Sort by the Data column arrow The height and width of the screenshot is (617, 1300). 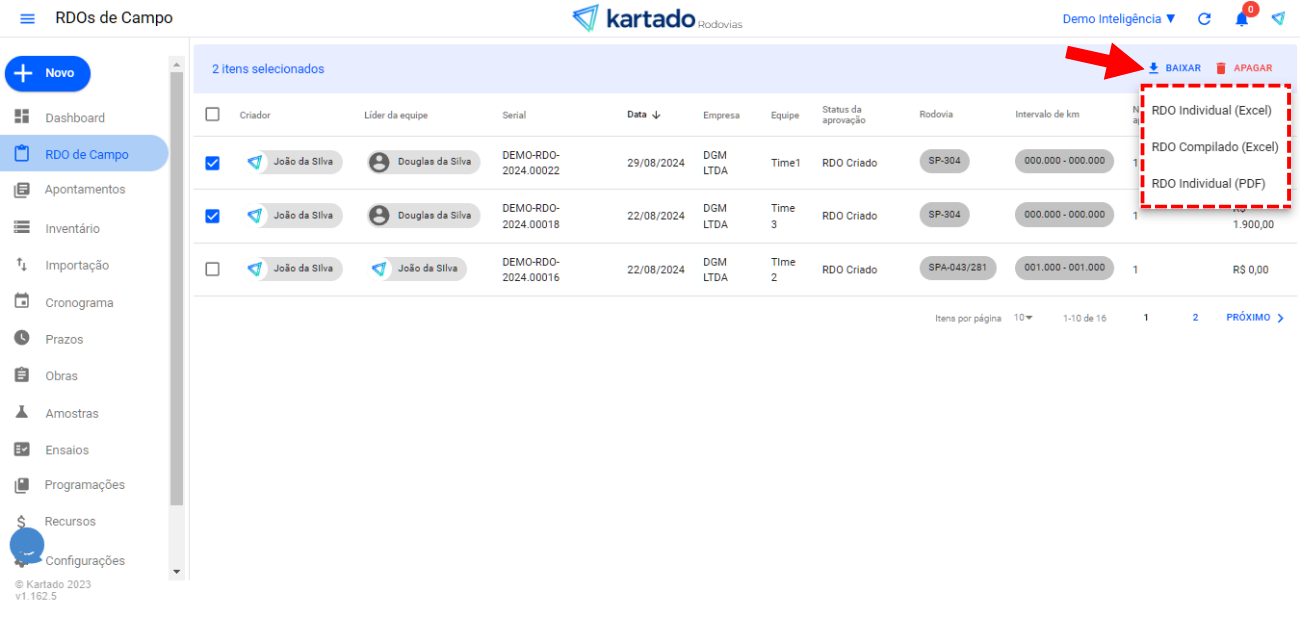click(656, 115)
